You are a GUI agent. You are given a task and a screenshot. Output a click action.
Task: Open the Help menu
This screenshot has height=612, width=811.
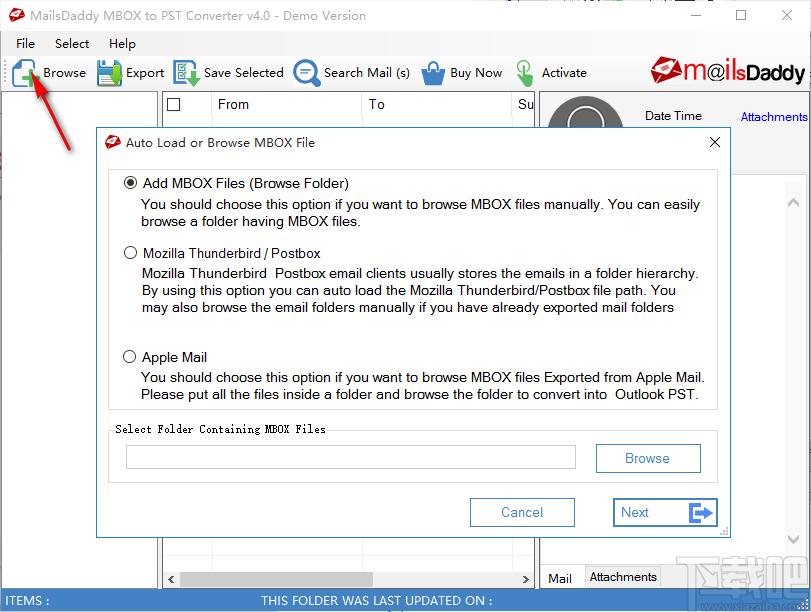coord(122,44)
